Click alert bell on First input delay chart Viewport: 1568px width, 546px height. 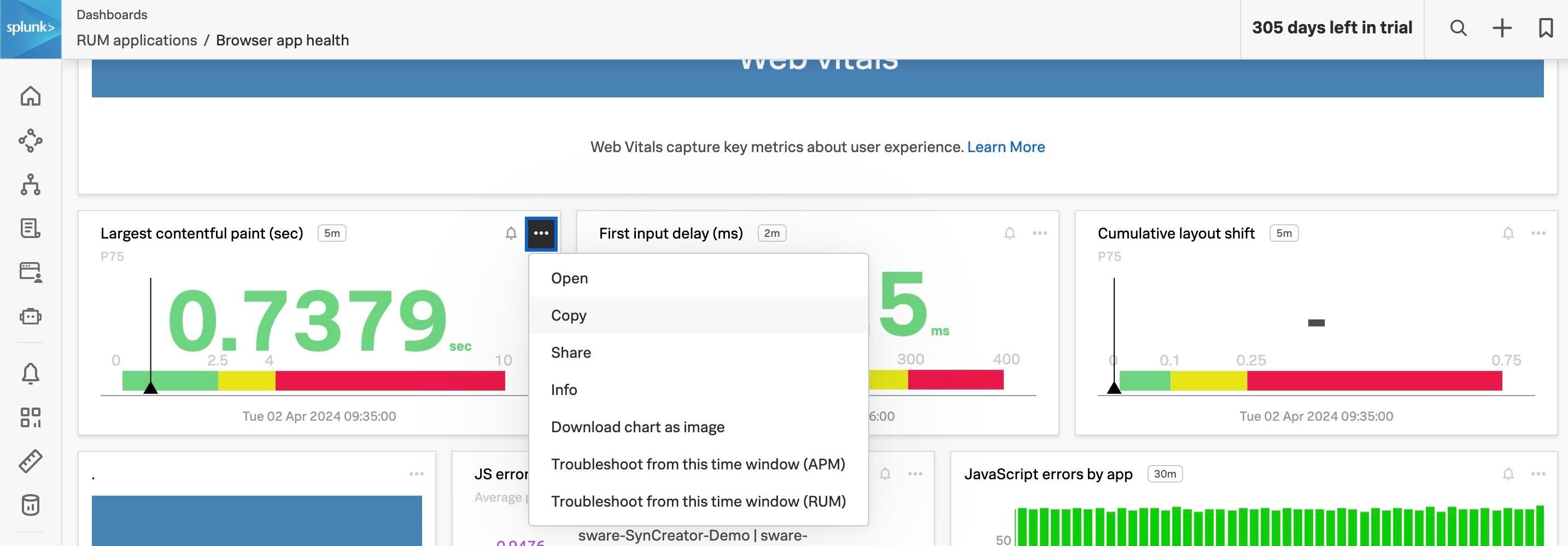(1010, 234)
